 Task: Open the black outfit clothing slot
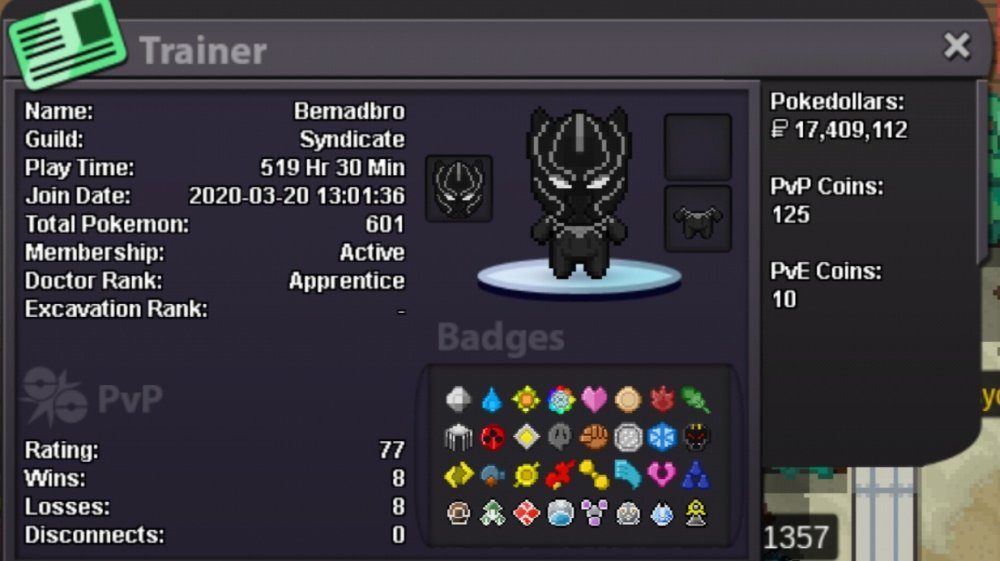tap(698, 219)
